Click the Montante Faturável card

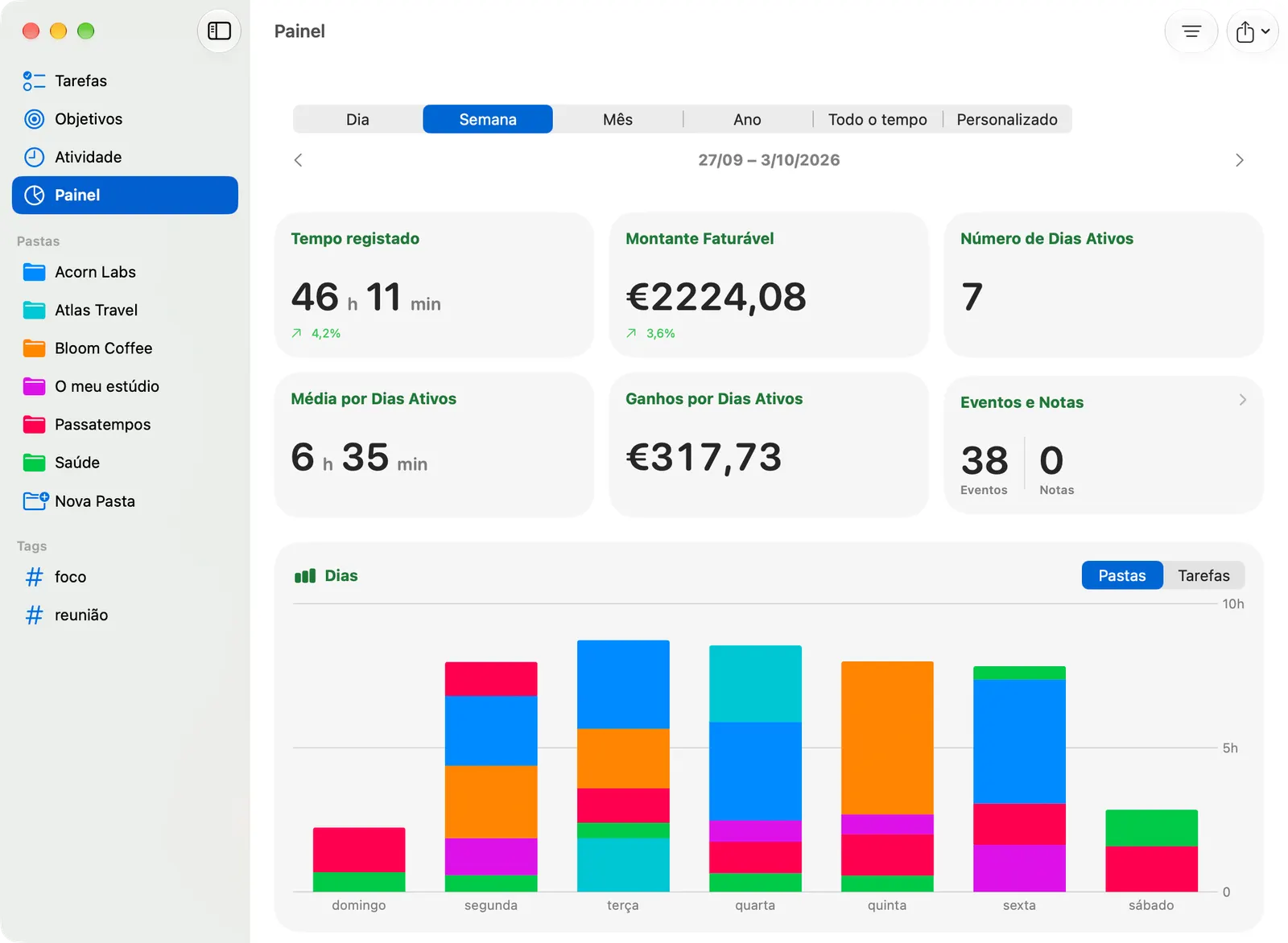[x=769, y=285]
